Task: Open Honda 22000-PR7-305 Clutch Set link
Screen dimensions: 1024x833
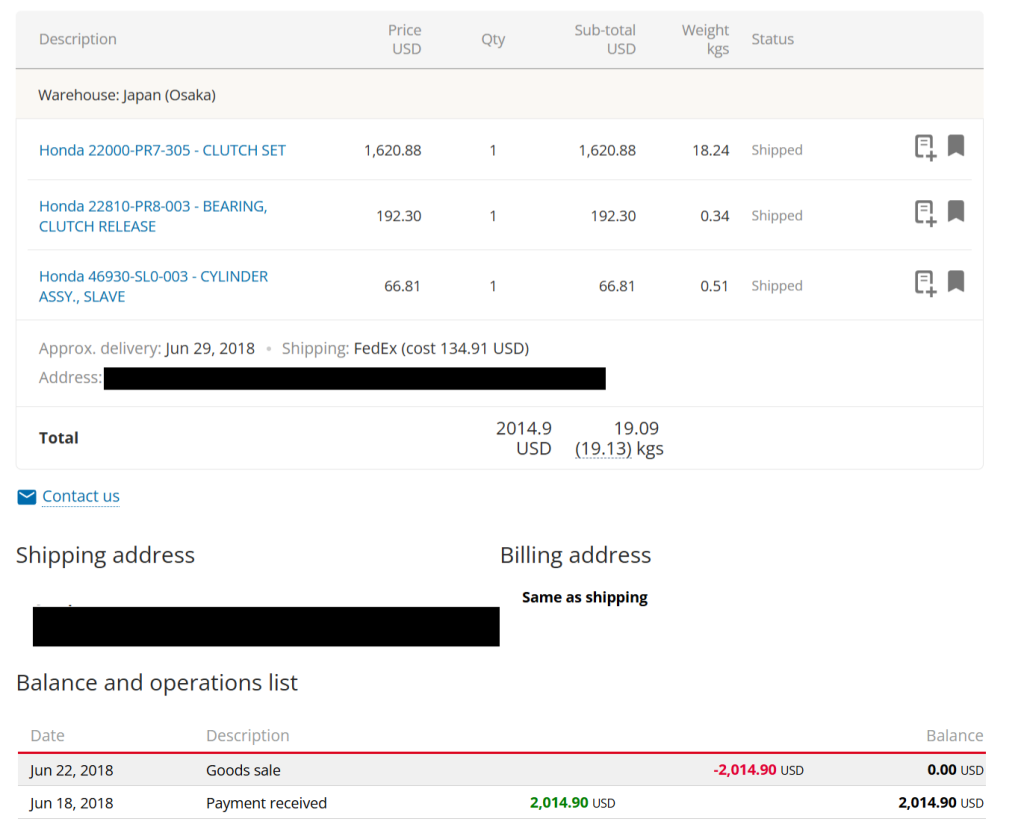Action: [x=162, y=150]
